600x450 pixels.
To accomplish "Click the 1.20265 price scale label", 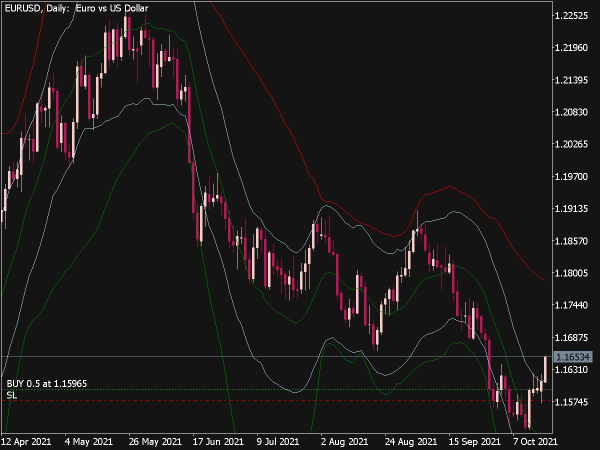I will [x=571, y=144].
